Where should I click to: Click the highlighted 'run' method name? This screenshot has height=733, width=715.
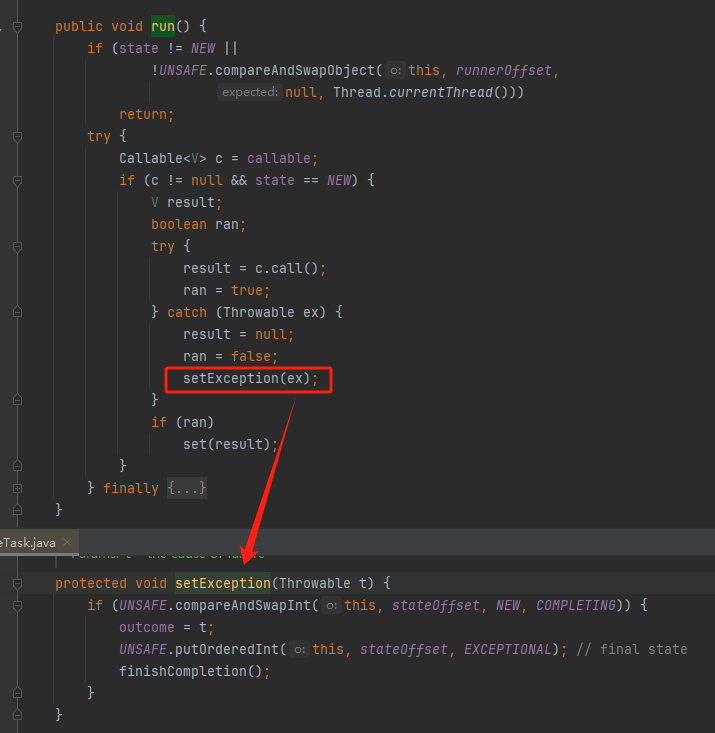click(x=163, y=26)
